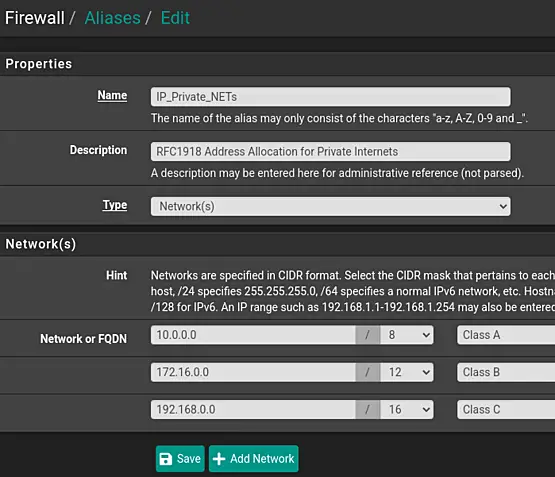Click the Firewall breadcrumb text
Screen dimensions: 555x477
(x=35, y=18)
